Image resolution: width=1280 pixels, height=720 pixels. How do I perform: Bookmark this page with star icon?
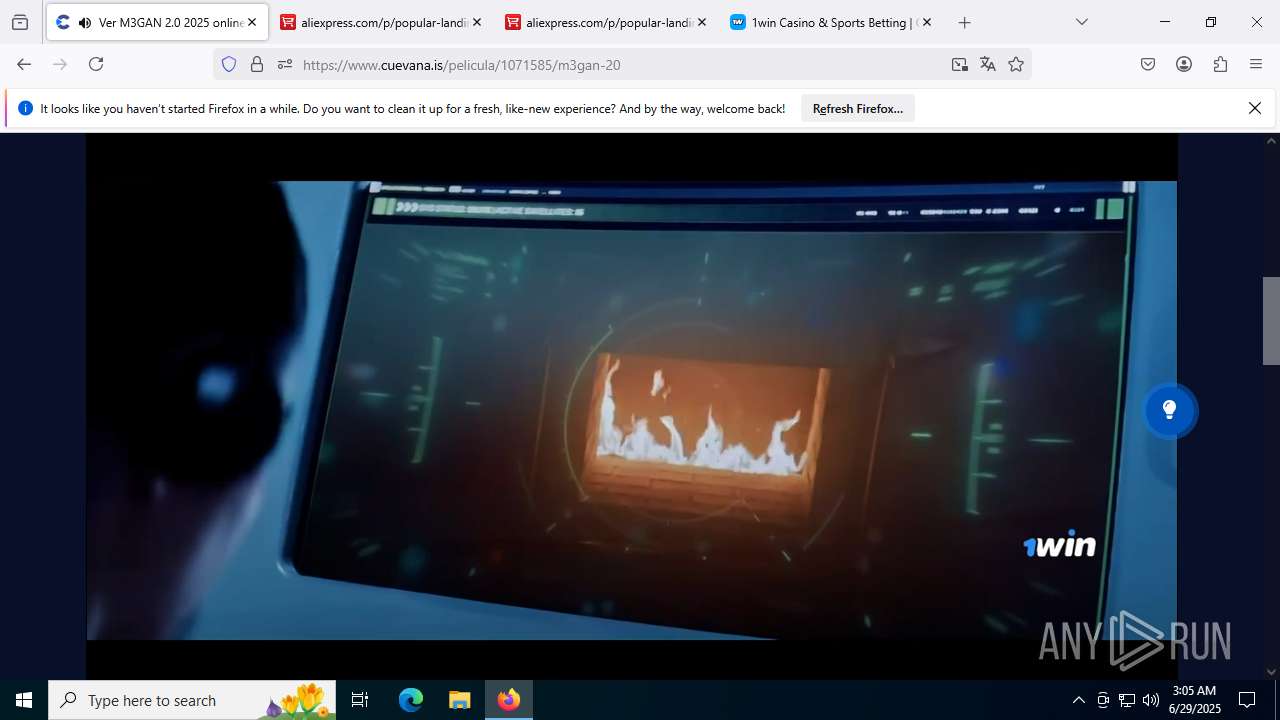click(1016, 64)
